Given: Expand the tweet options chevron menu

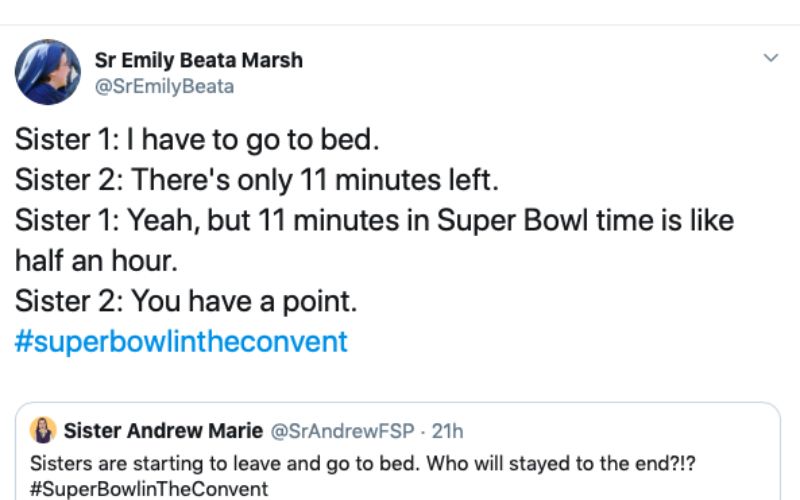Looking at the screenshot, I should click(x=770, y=58).
